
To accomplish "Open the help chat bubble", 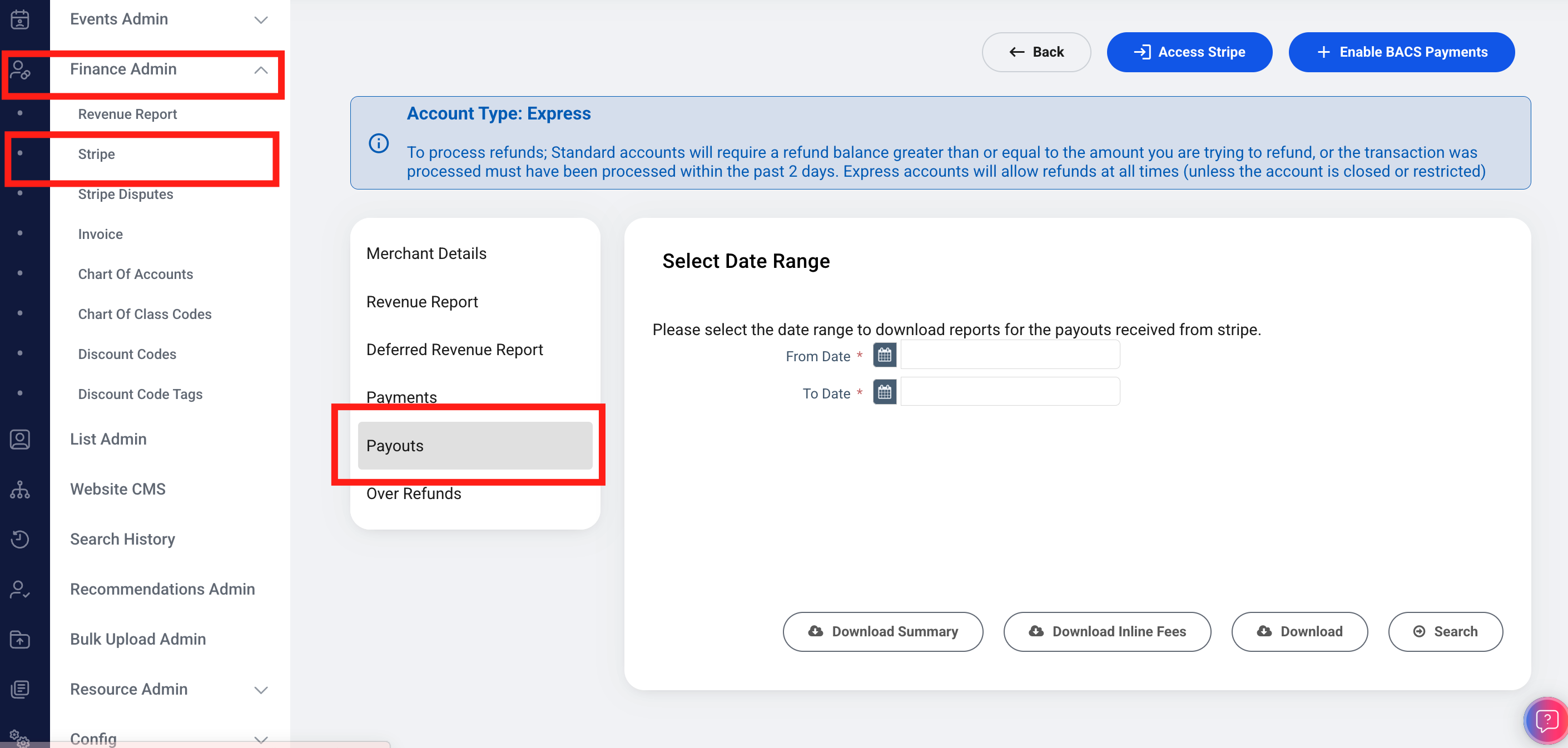I will click(1546, 721).
